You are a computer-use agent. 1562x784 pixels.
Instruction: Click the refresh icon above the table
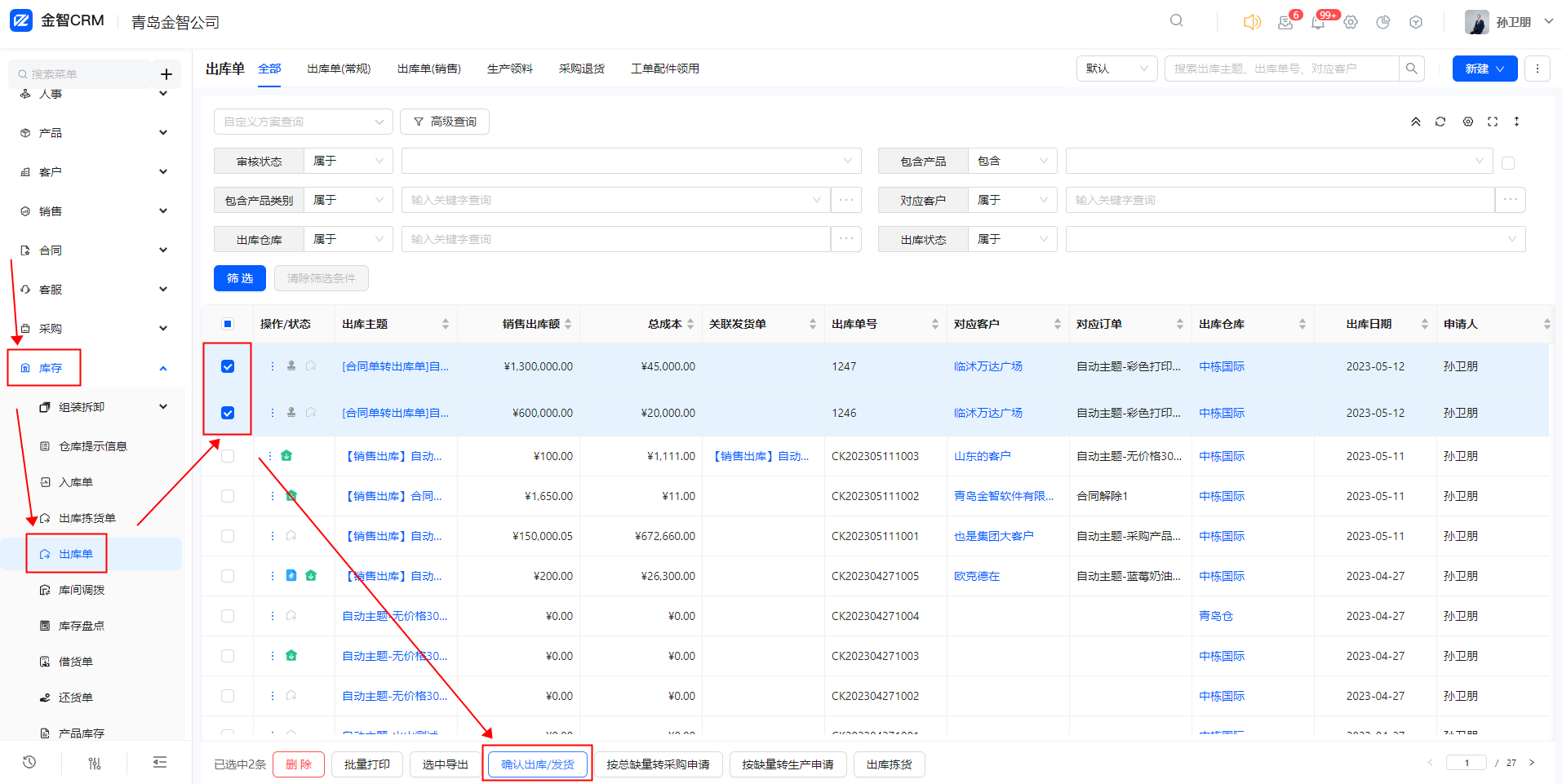[1440, 122]
